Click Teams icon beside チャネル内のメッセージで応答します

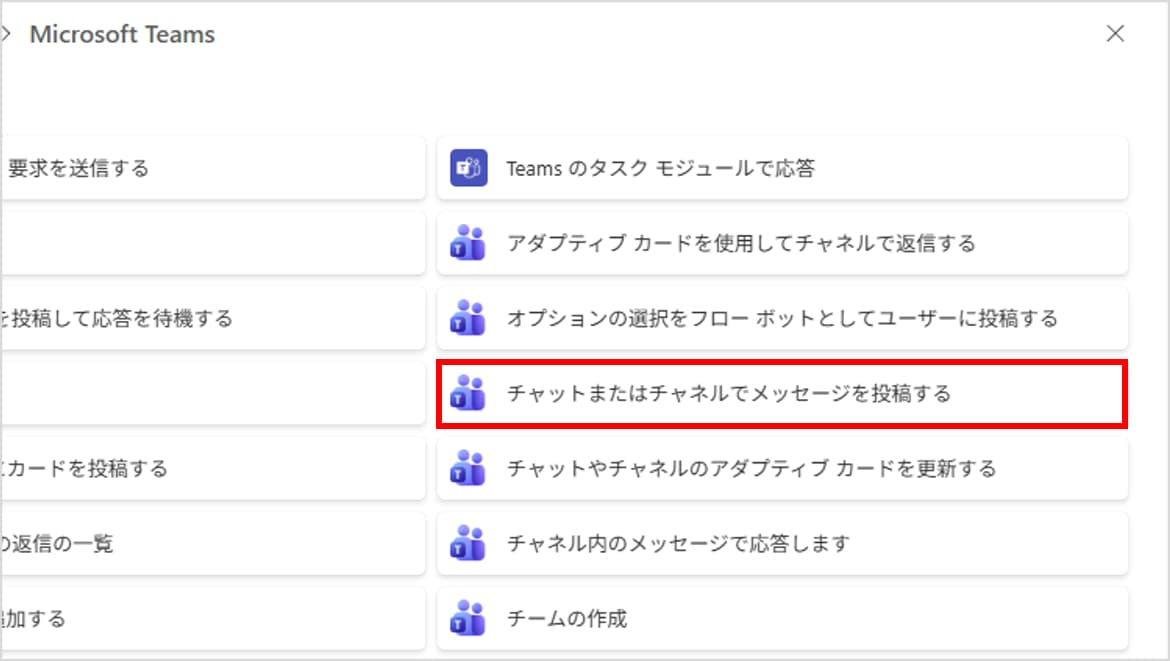[x=468, y=543]
